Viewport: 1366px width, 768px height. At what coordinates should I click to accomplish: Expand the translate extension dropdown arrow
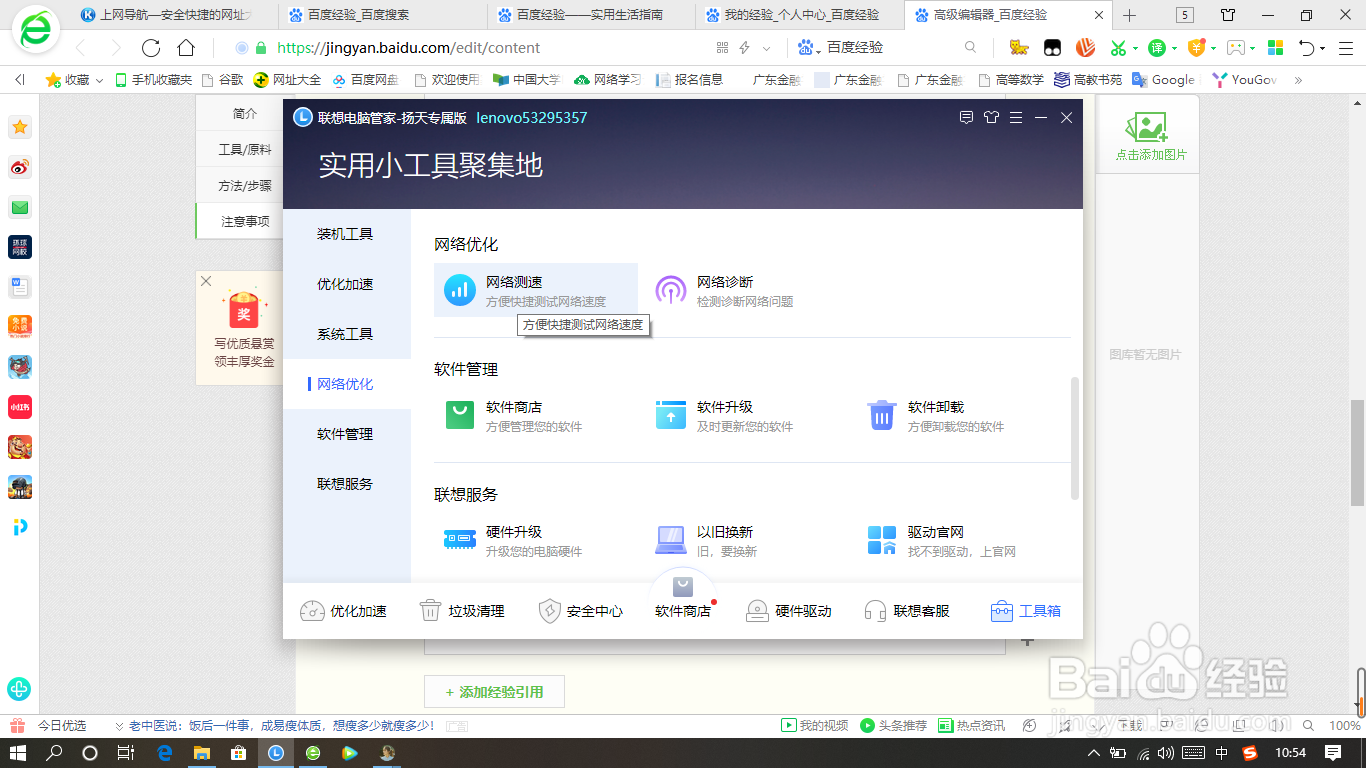[x=1176, y=48]
